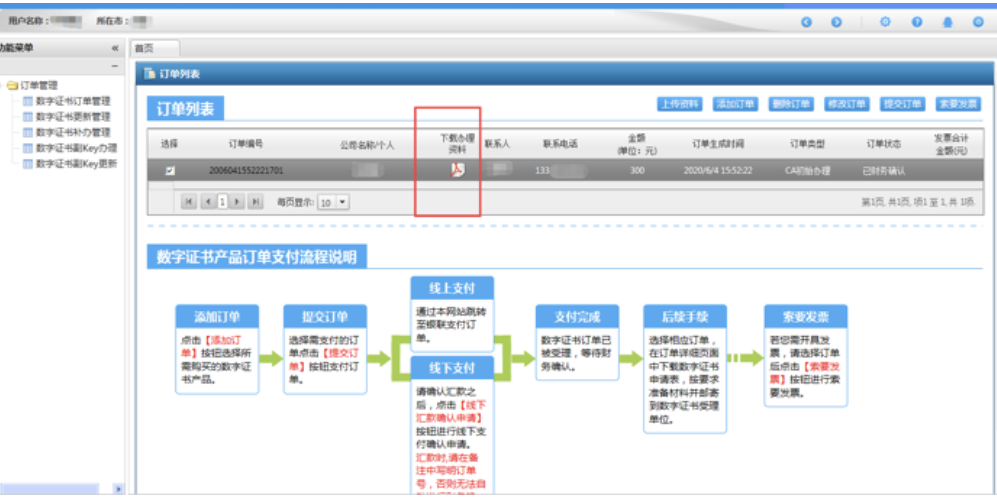997x498 pixels.
Task: Go to the next page of orders
Action: (238, 202)
